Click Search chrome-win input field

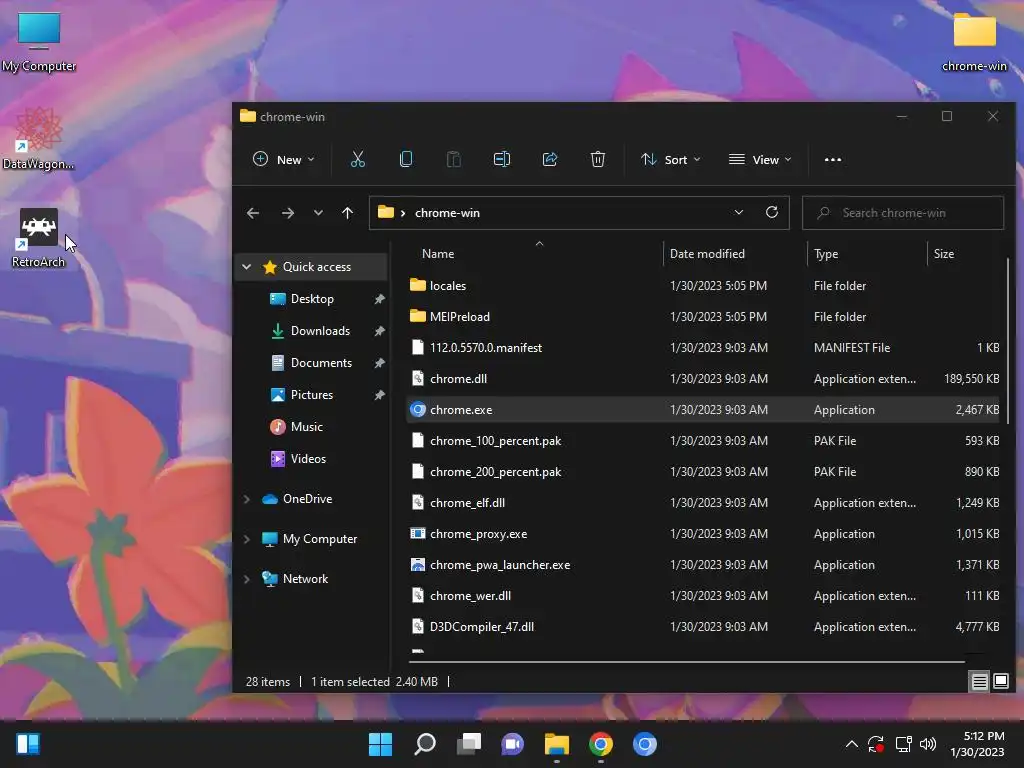pos(903,213)
